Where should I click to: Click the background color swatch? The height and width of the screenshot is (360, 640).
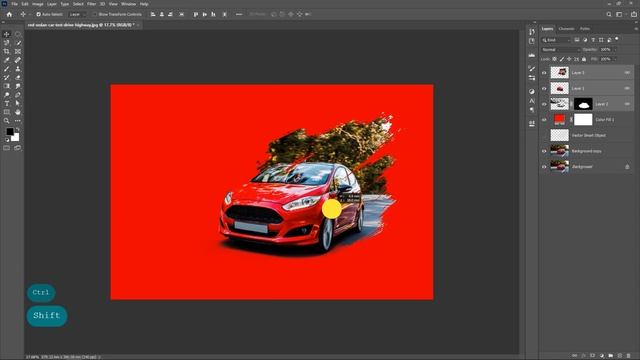tap(16, 138)
